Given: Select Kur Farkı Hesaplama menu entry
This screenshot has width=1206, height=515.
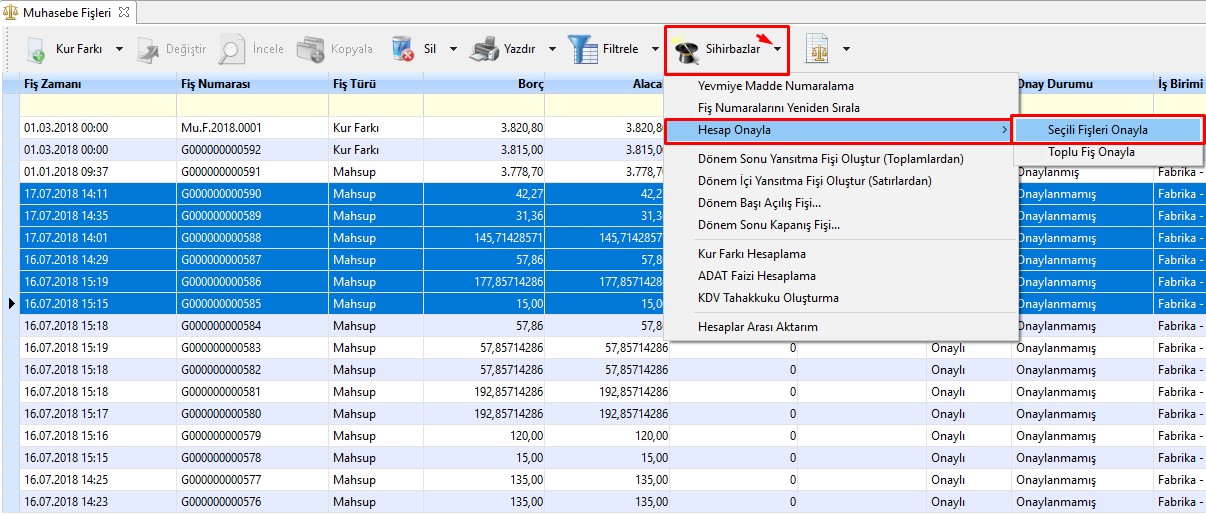Looking at the screenshot, I should pos(751,254).
